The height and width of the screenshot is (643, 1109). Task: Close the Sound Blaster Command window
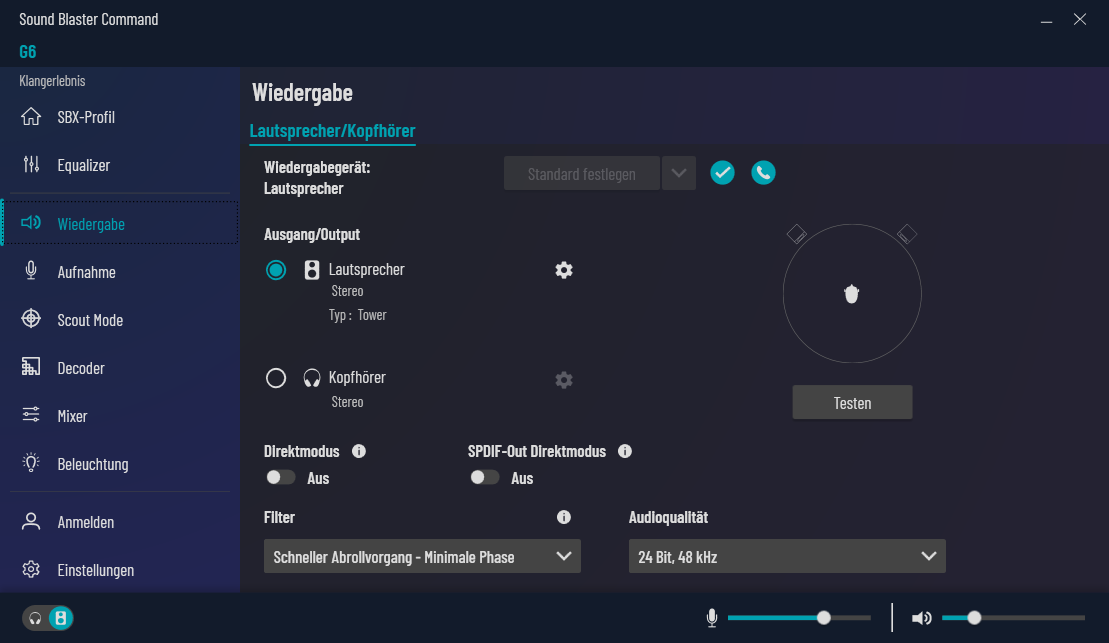[x=1079, y=19]
